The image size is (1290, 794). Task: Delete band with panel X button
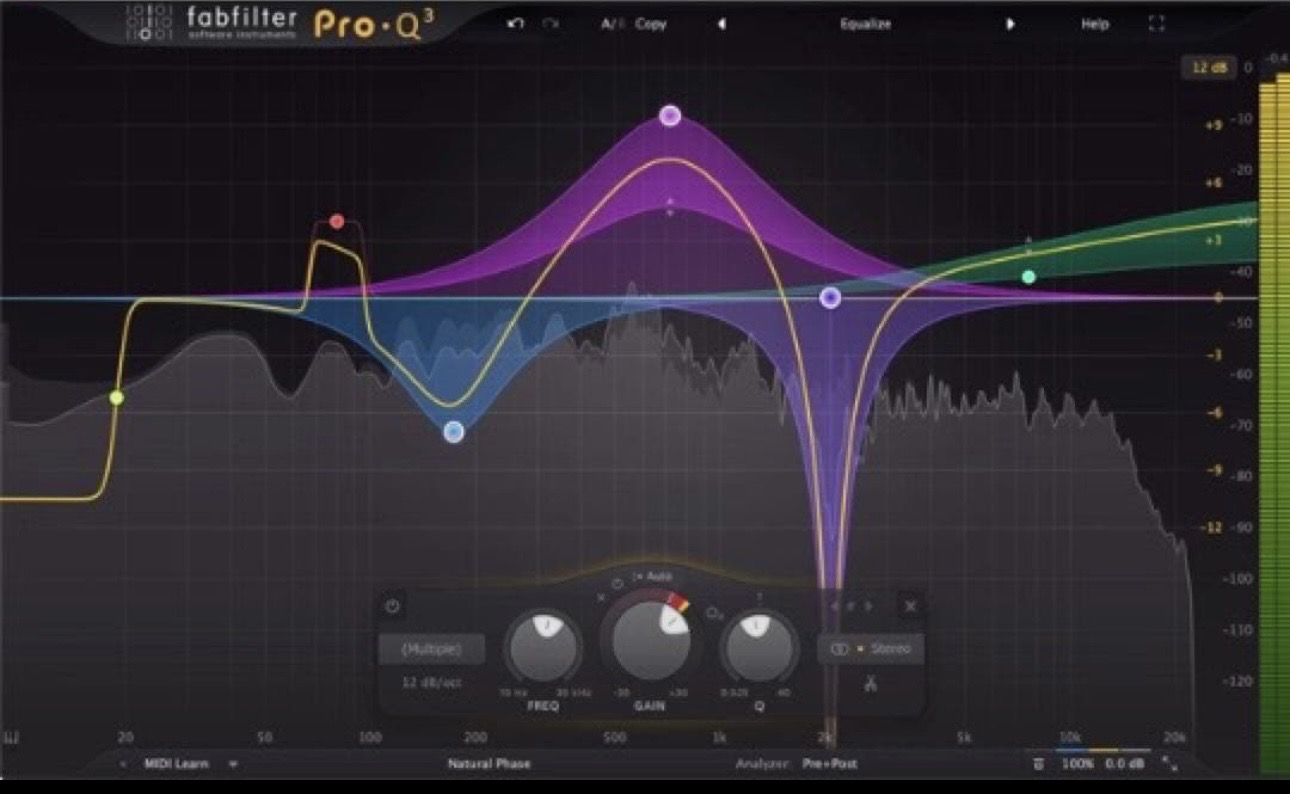(910, 606)
